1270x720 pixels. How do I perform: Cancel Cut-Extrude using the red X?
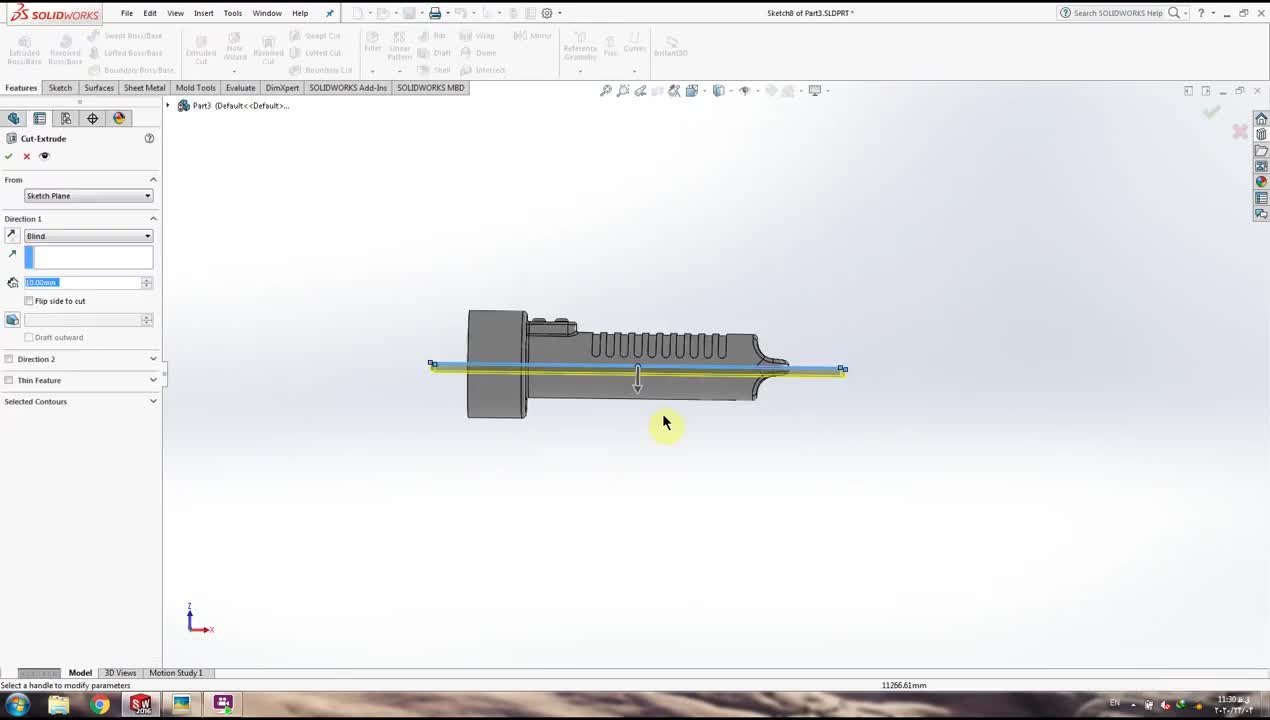point(27,156)
